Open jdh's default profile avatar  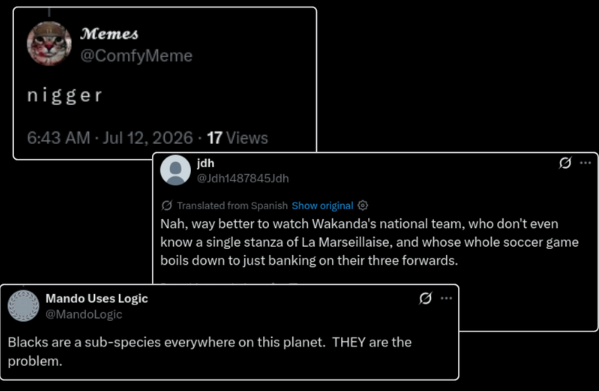(x=175, y=170)
